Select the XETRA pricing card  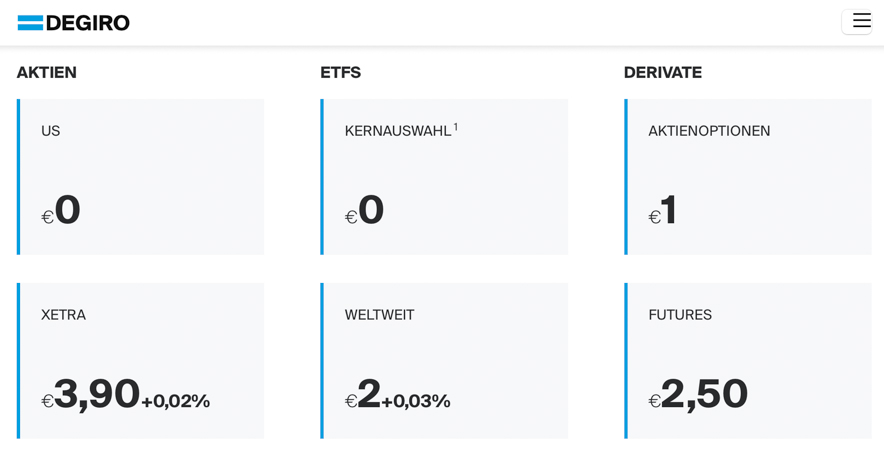point(140,361)
